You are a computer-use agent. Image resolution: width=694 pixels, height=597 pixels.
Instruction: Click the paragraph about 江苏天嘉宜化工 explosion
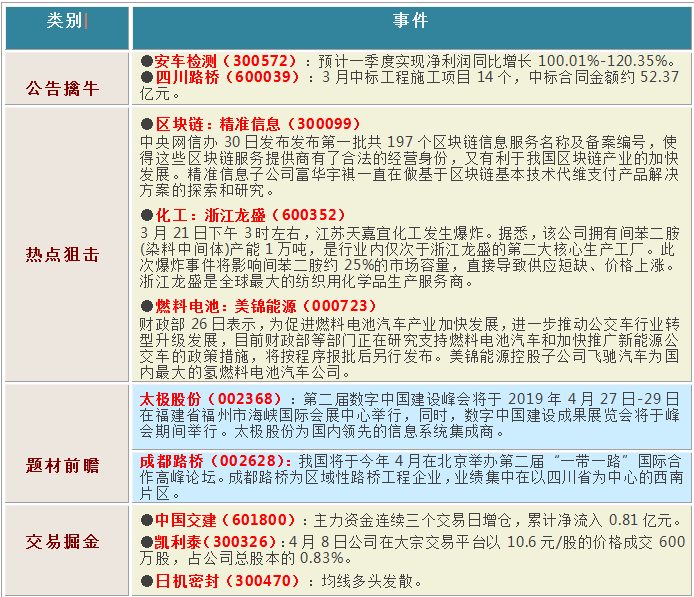point(409,257)
